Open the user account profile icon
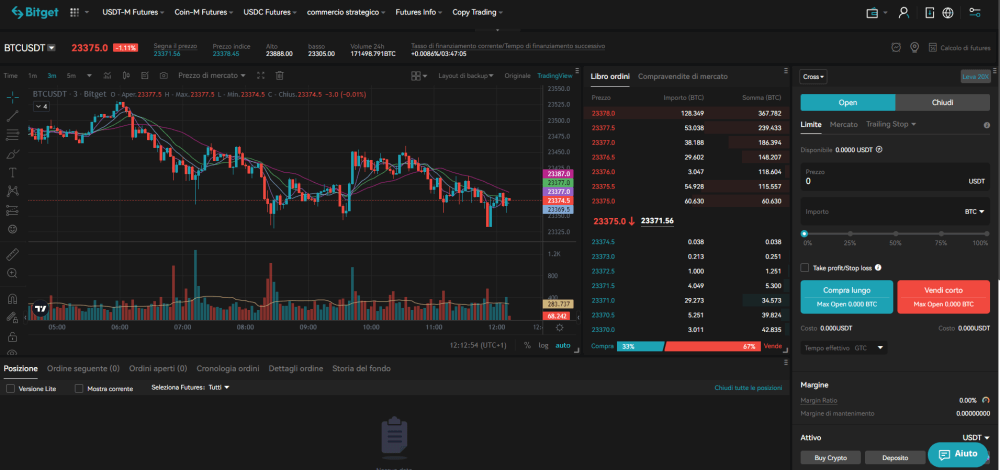1000x470 pixels. tap(904, 12)
